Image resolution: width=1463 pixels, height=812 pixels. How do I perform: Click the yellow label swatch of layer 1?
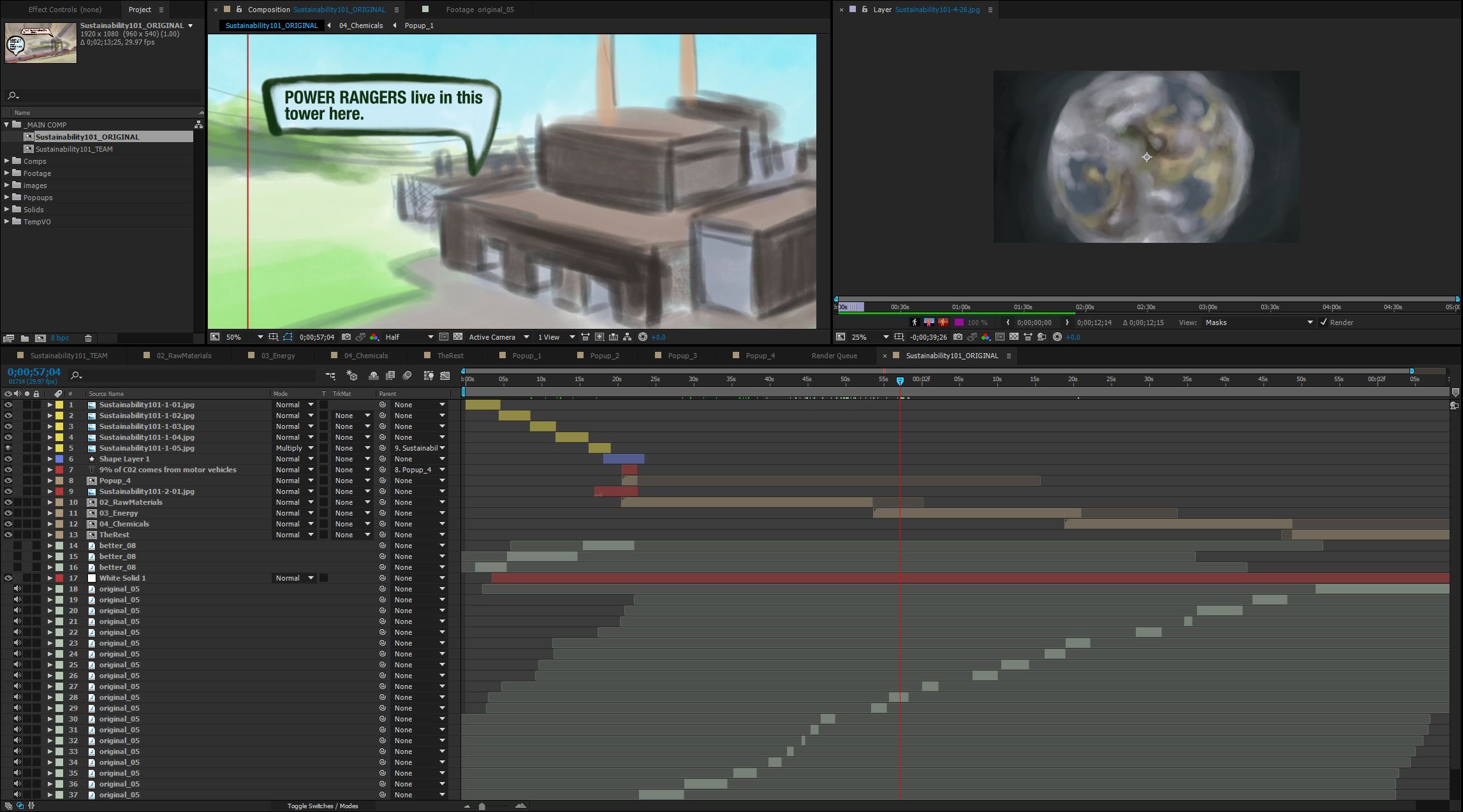pyautogui.click(x=59, y=405)
